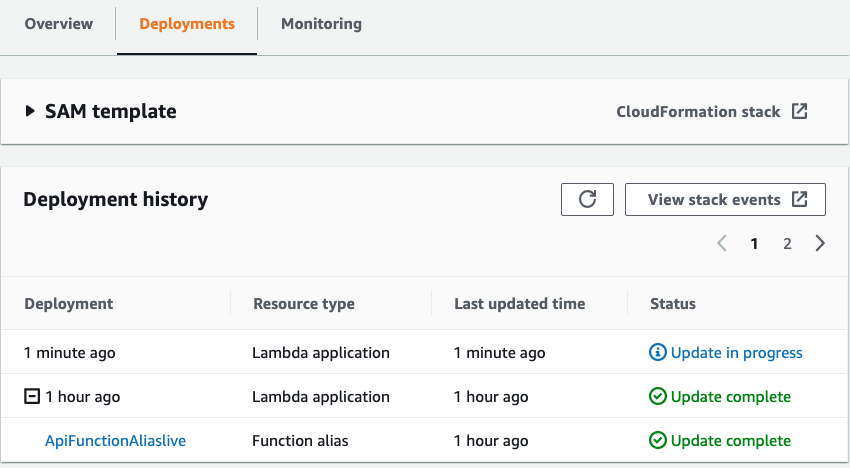Image resolution: width=850 pixels, height=468 pixels.
Task: Open the CloudFormation stack link
Action: pos(698,111)
